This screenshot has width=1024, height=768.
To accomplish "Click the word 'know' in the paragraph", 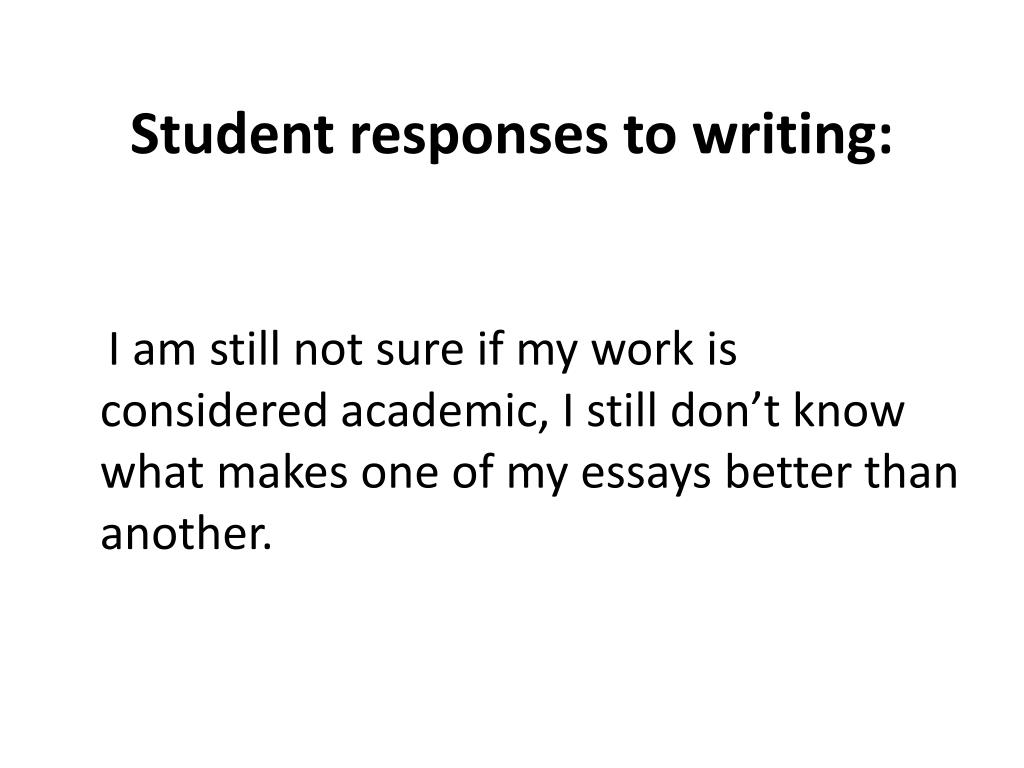I will click(x=849, y=411).
